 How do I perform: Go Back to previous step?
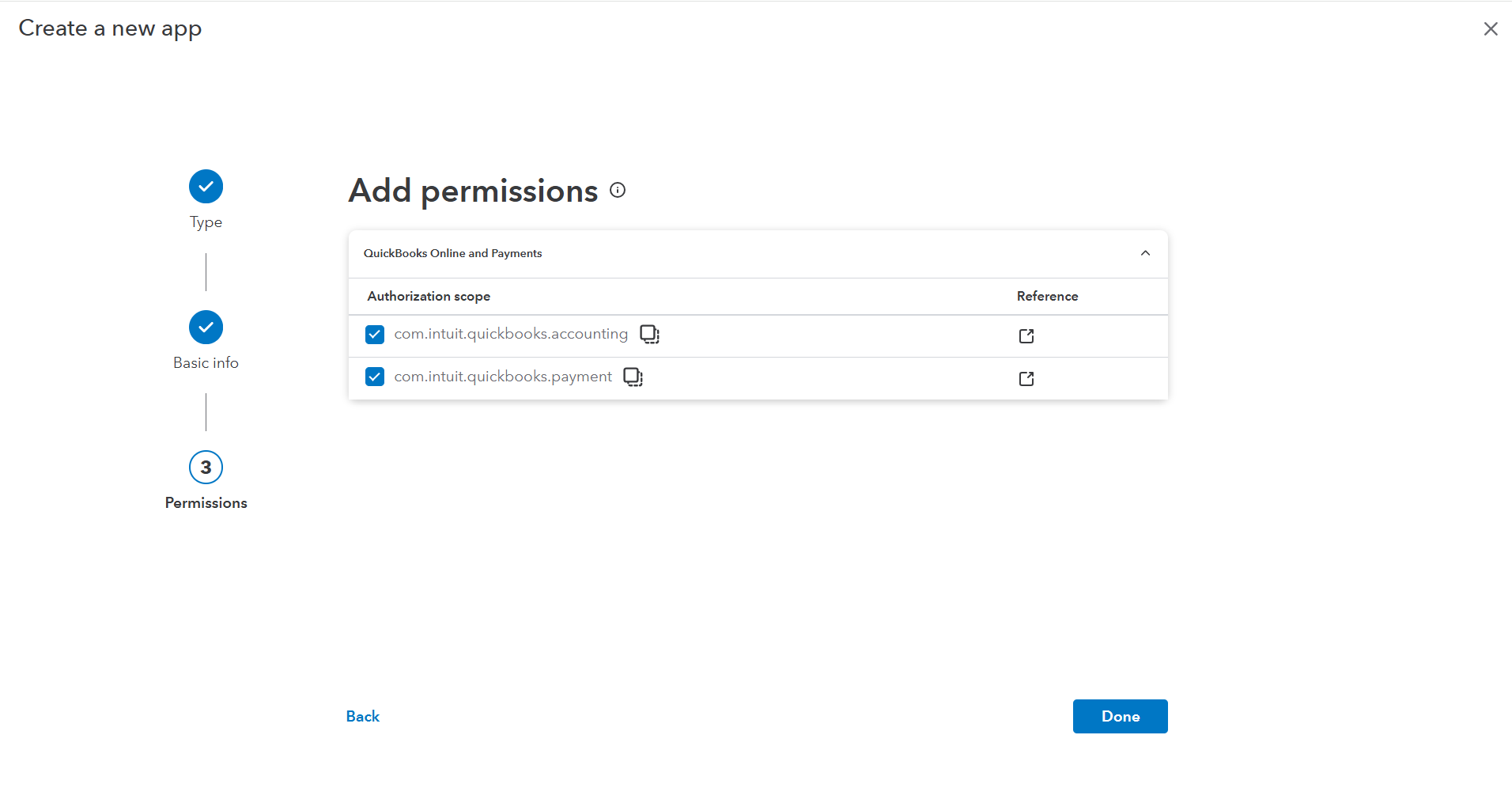363,716
